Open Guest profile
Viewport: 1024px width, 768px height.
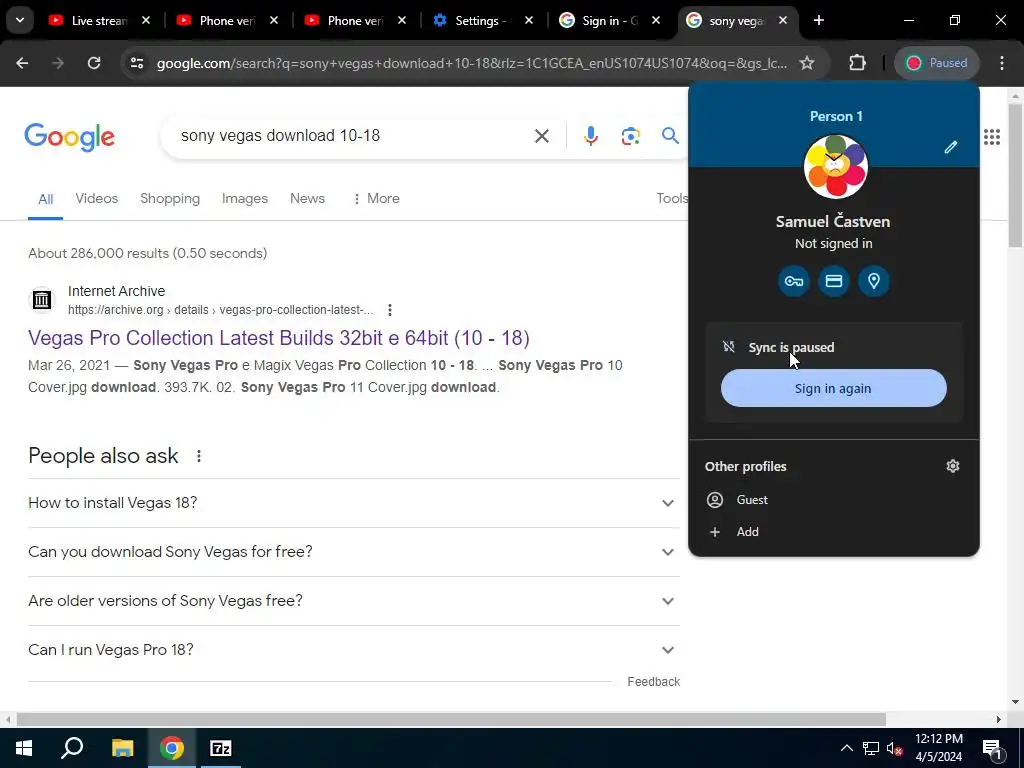click(x=834, y=500)
